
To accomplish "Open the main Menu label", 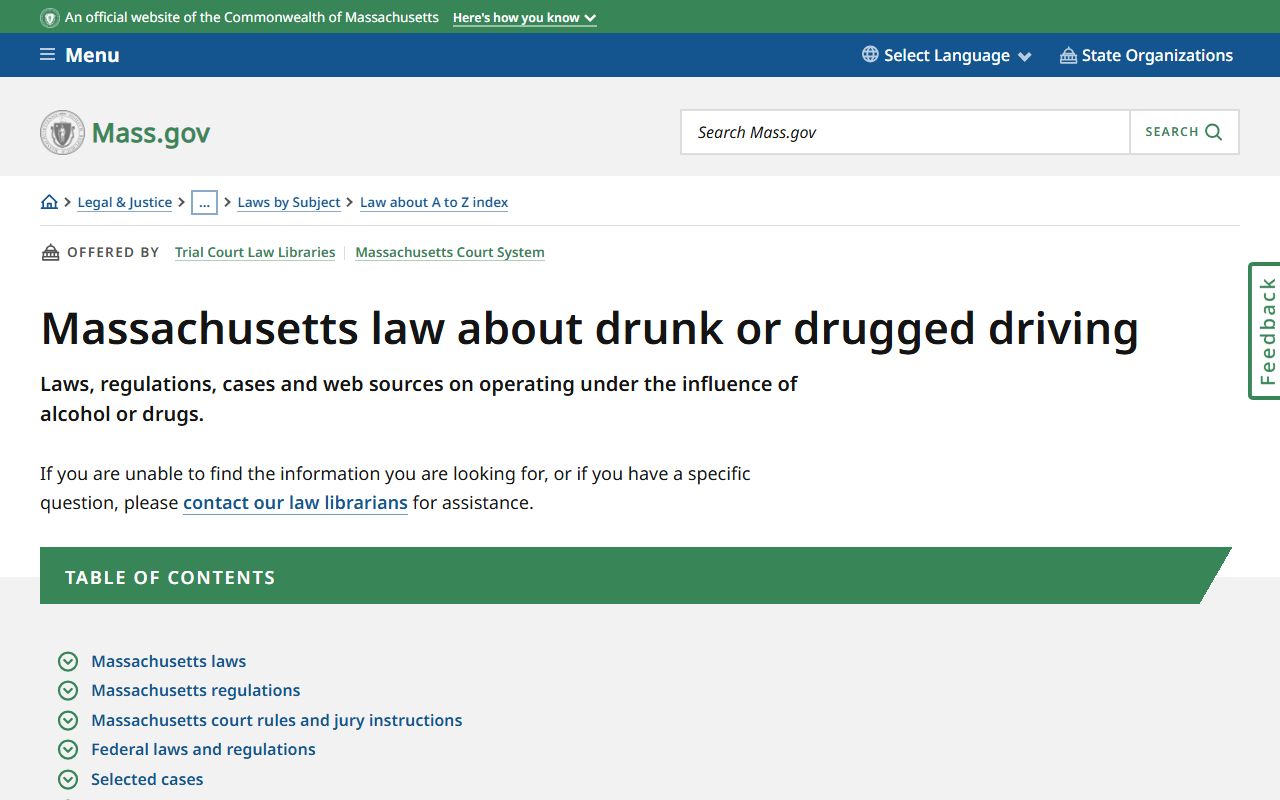I will point(92,55).
